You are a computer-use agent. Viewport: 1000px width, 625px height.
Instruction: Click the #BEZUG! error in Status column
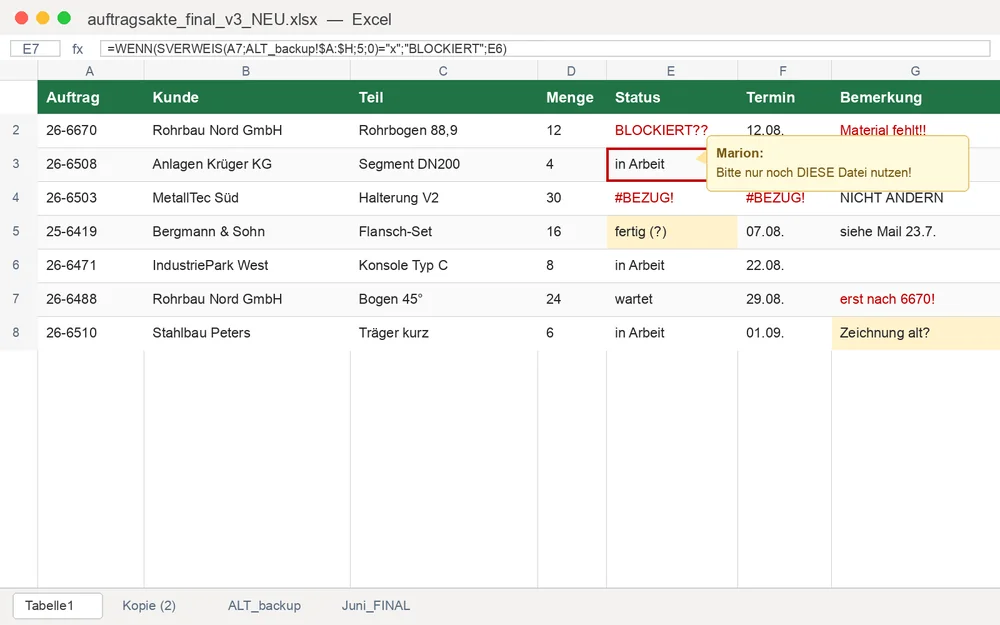click(x=672, y=198)
